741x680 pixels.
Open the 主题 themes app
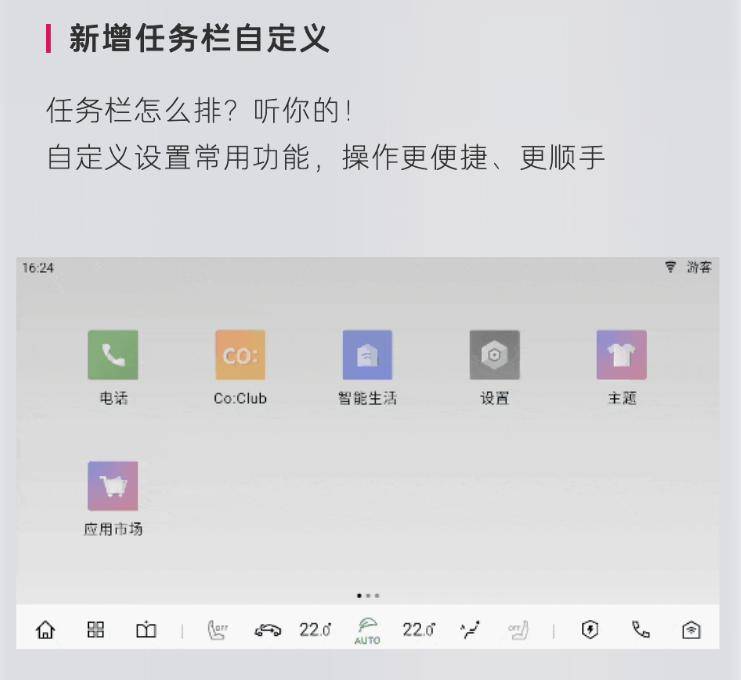click(x=621, y=355)
